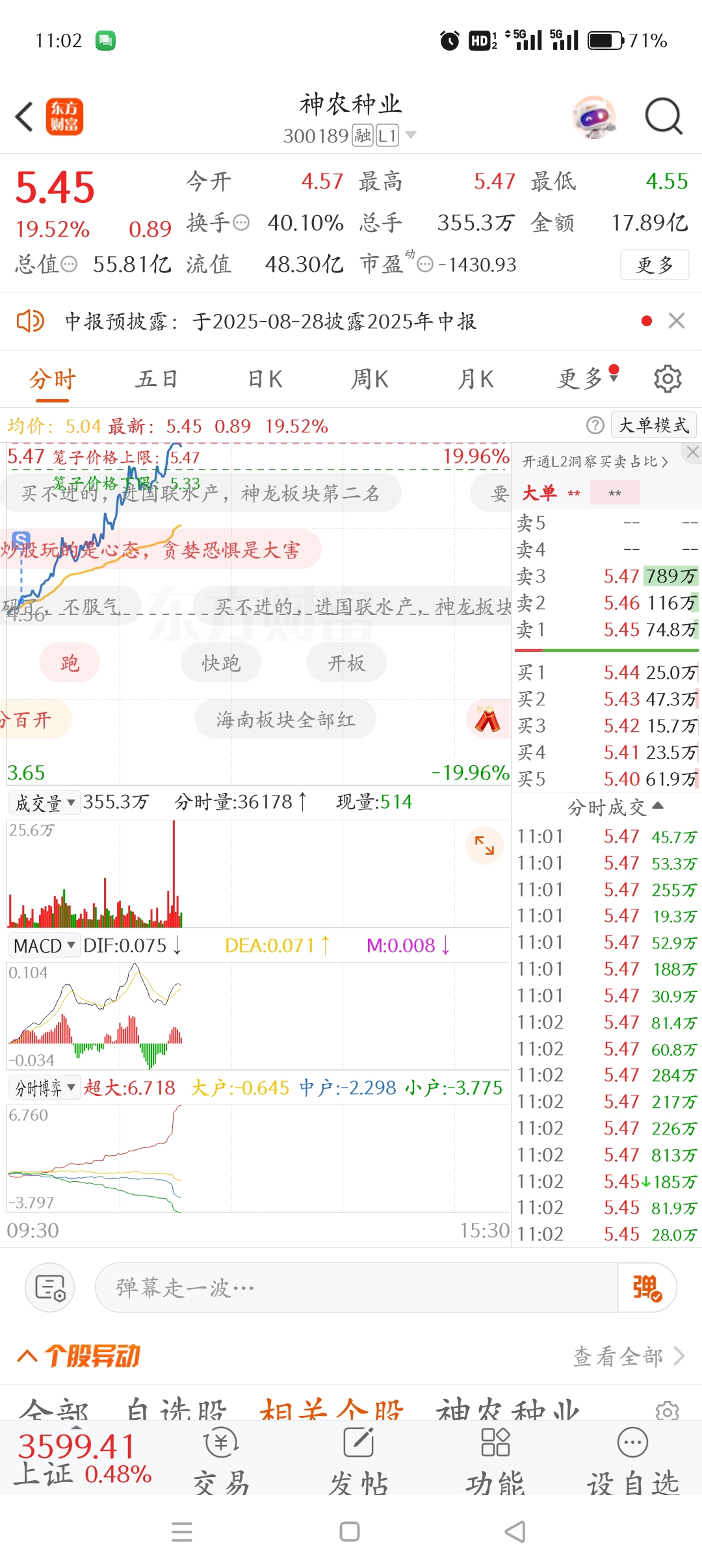702x1568 pixels.
Task: Switch to 周K chart tab
Action: coord(369,379)
